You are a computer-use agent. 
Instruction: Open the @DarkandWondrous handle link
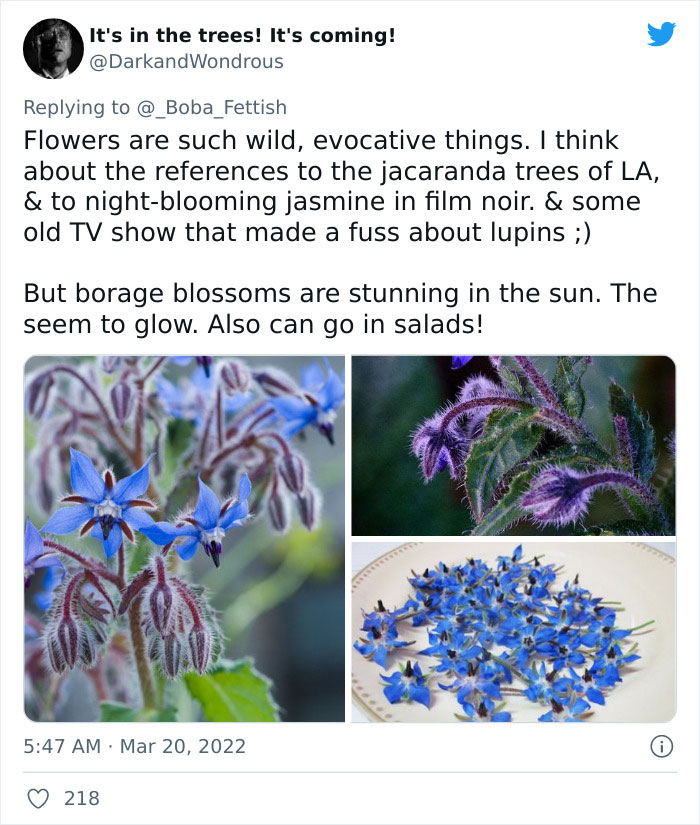coord(187,62)
